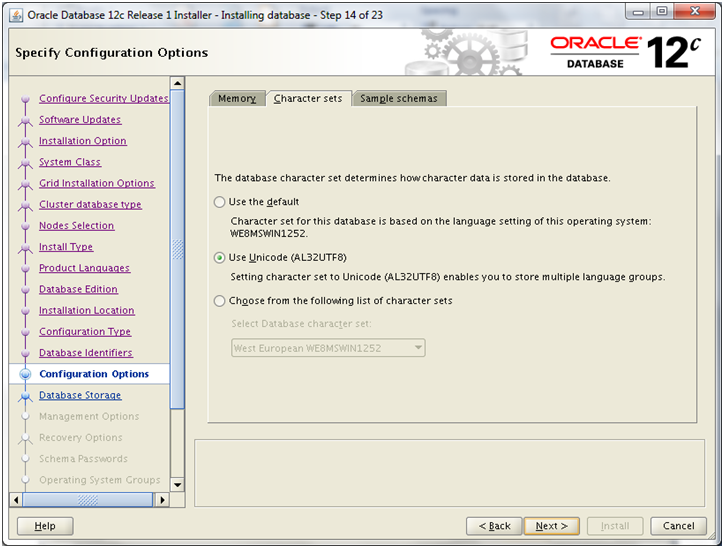Switch to the Memory tab

[237, 98]
